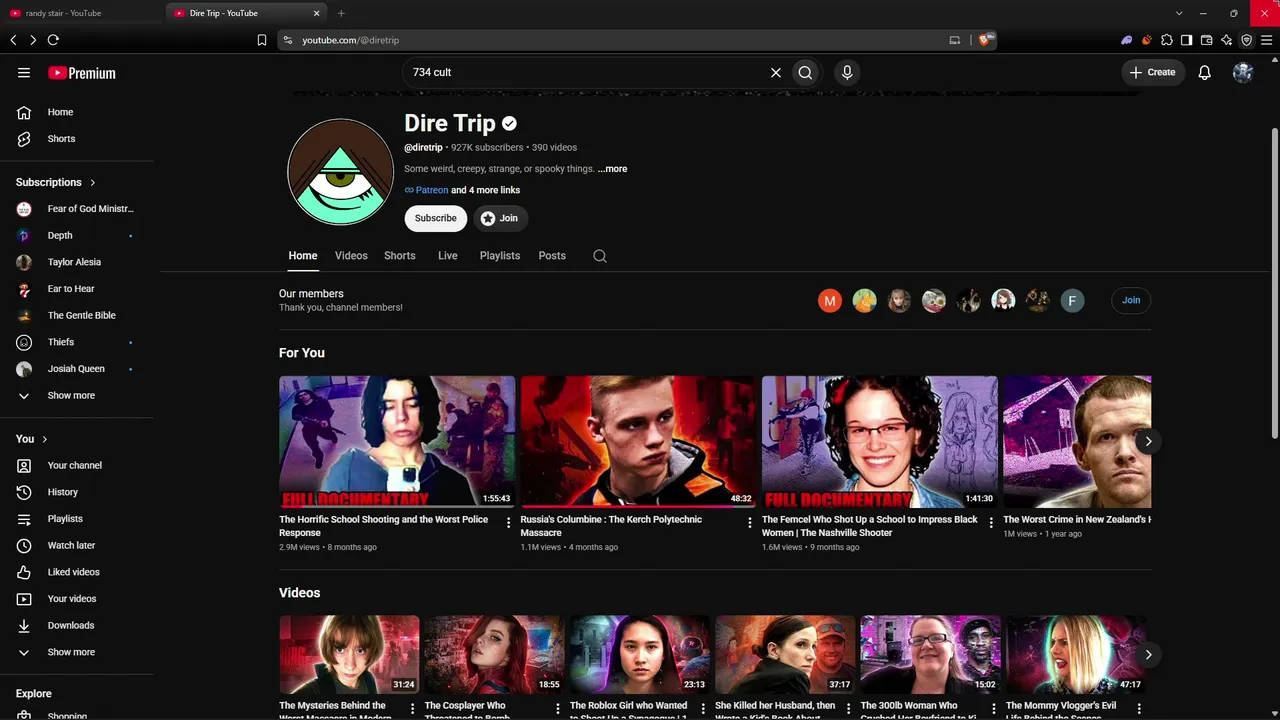Open the account avatar menu
The image size is (1280, 720).
pos(1243,72)
